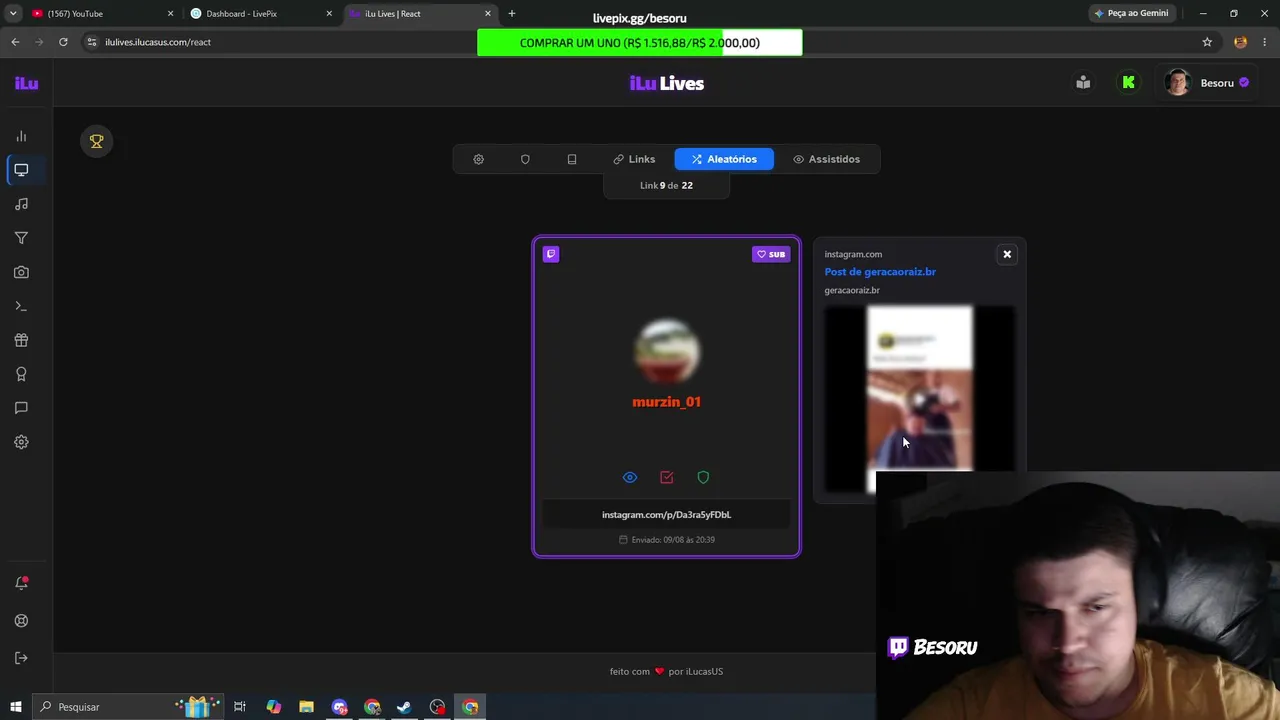Viewport: 1280px width, 720px height.
Task: Open Steam from the taskbar
Action: (404, 707)
